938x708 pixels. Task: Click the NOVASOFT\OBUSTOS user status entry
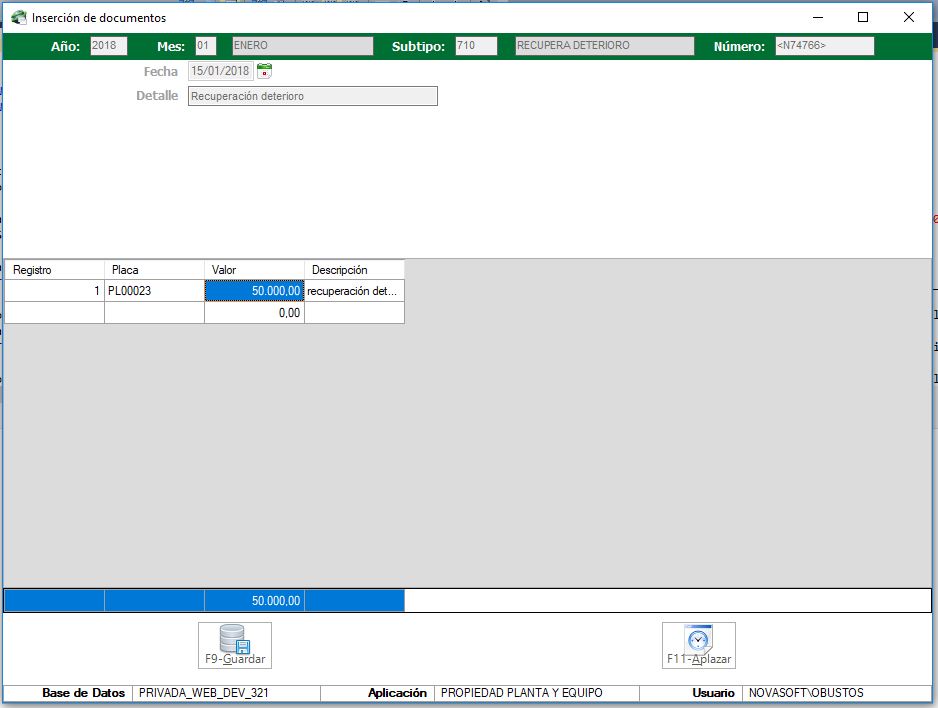tap(836, 693)
